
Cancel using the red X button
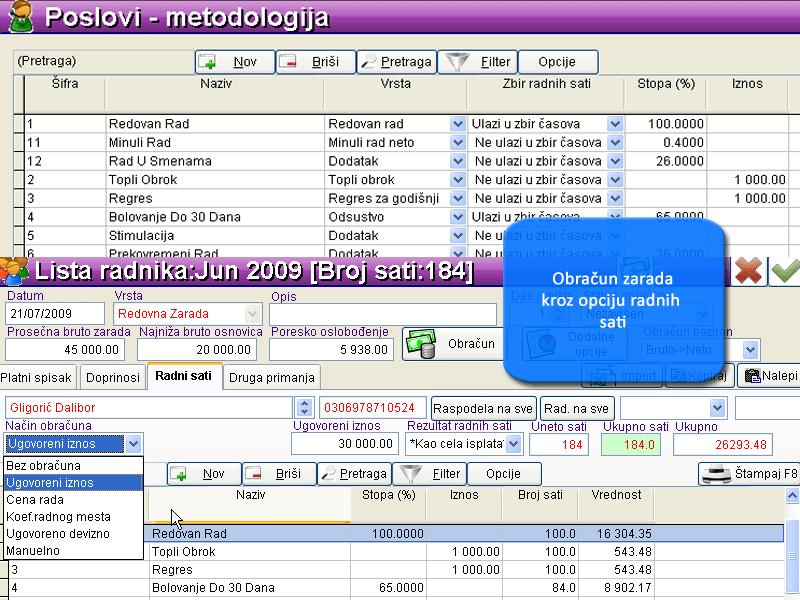pyautogui.click(x=748, y=270)
